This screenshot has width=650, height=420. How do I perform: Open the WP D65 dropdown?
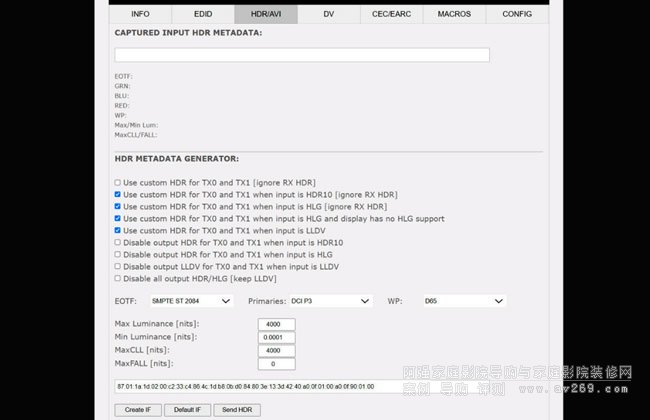click(x=463, y=300)
